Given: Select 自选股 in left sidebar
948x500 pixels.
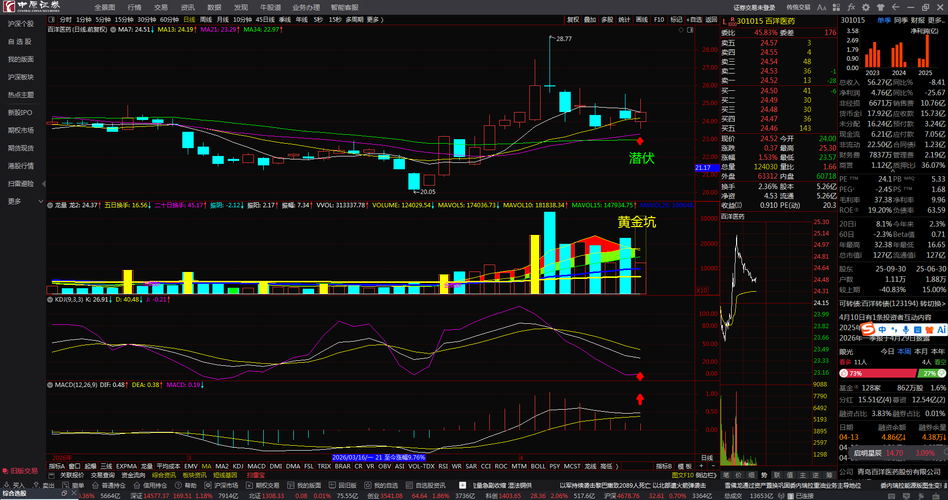Looking at the screenshot, I should coord(19,42).
